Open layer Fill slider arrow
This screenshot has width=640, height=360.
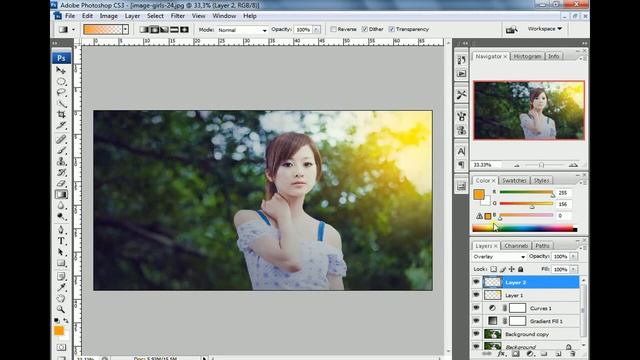click(x=574, y=269)
